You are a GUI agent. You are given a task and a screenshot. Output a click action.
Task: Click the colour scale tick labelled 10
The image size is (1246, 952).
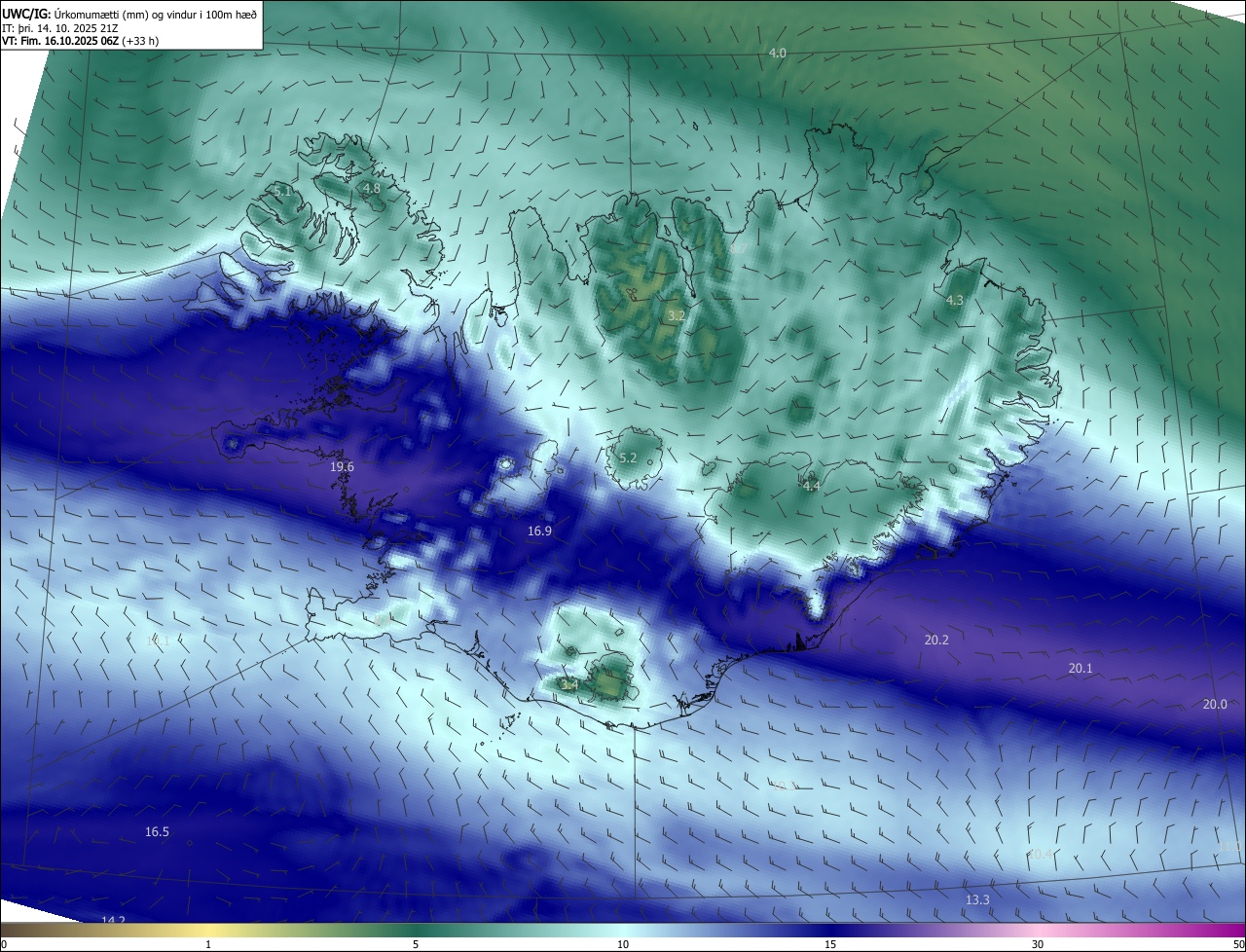point(623,944)
